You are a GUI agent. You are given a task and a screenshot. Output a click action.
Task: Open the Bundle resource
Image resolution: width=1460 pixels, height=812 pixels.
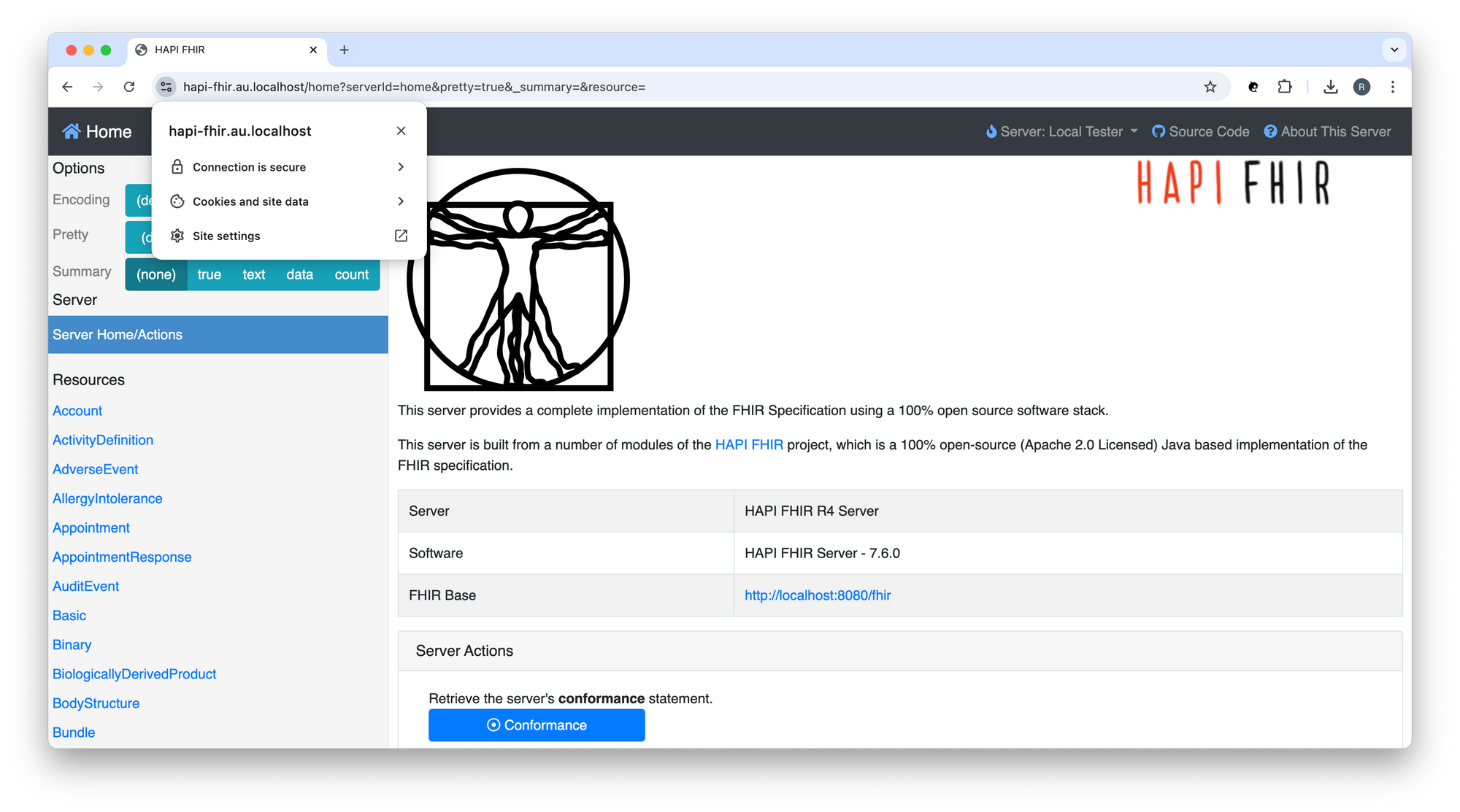click(x=74, y=732)
